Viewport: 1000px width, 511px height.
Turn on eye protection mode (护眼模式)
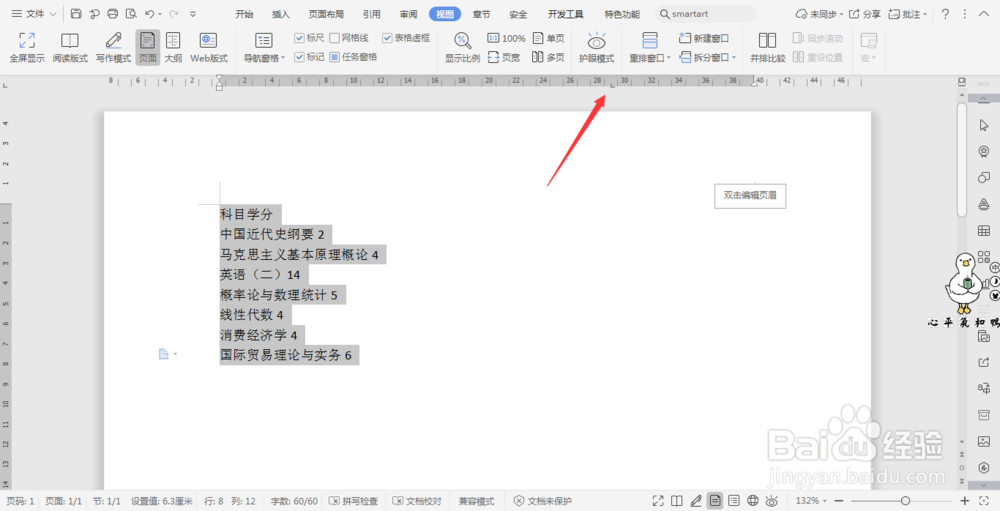(x=596, y=48)
